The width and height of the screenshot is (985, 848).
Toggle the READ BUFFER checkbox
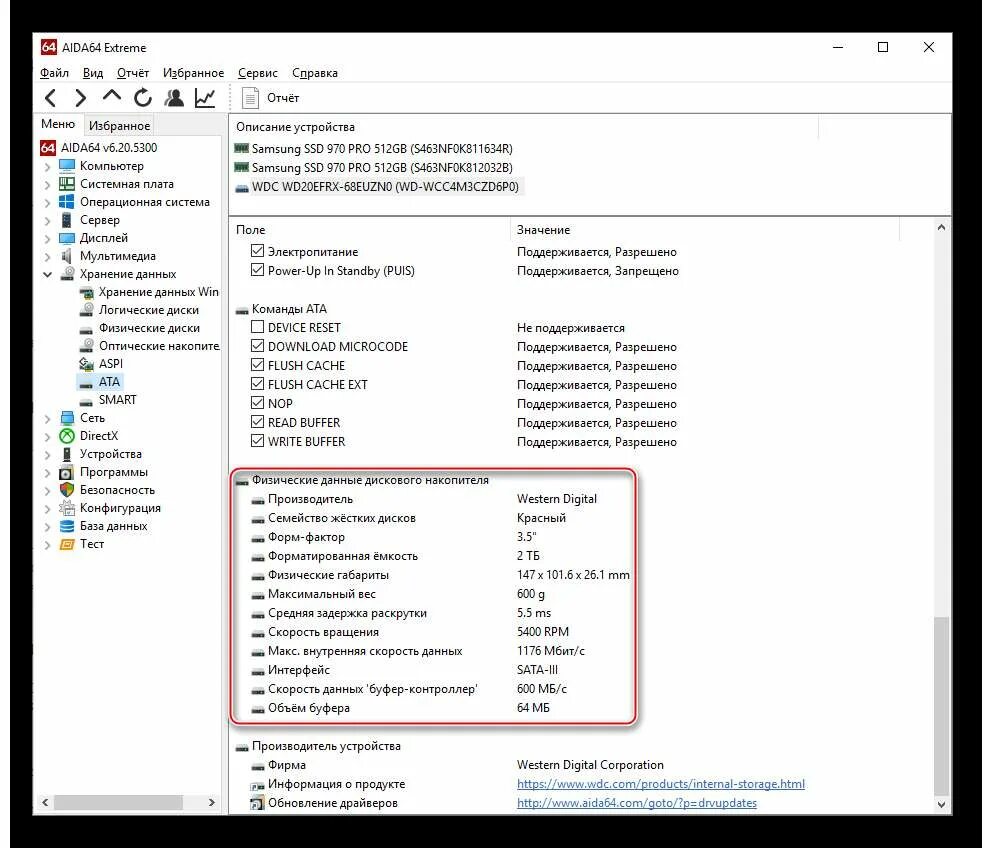click(257, 421)
